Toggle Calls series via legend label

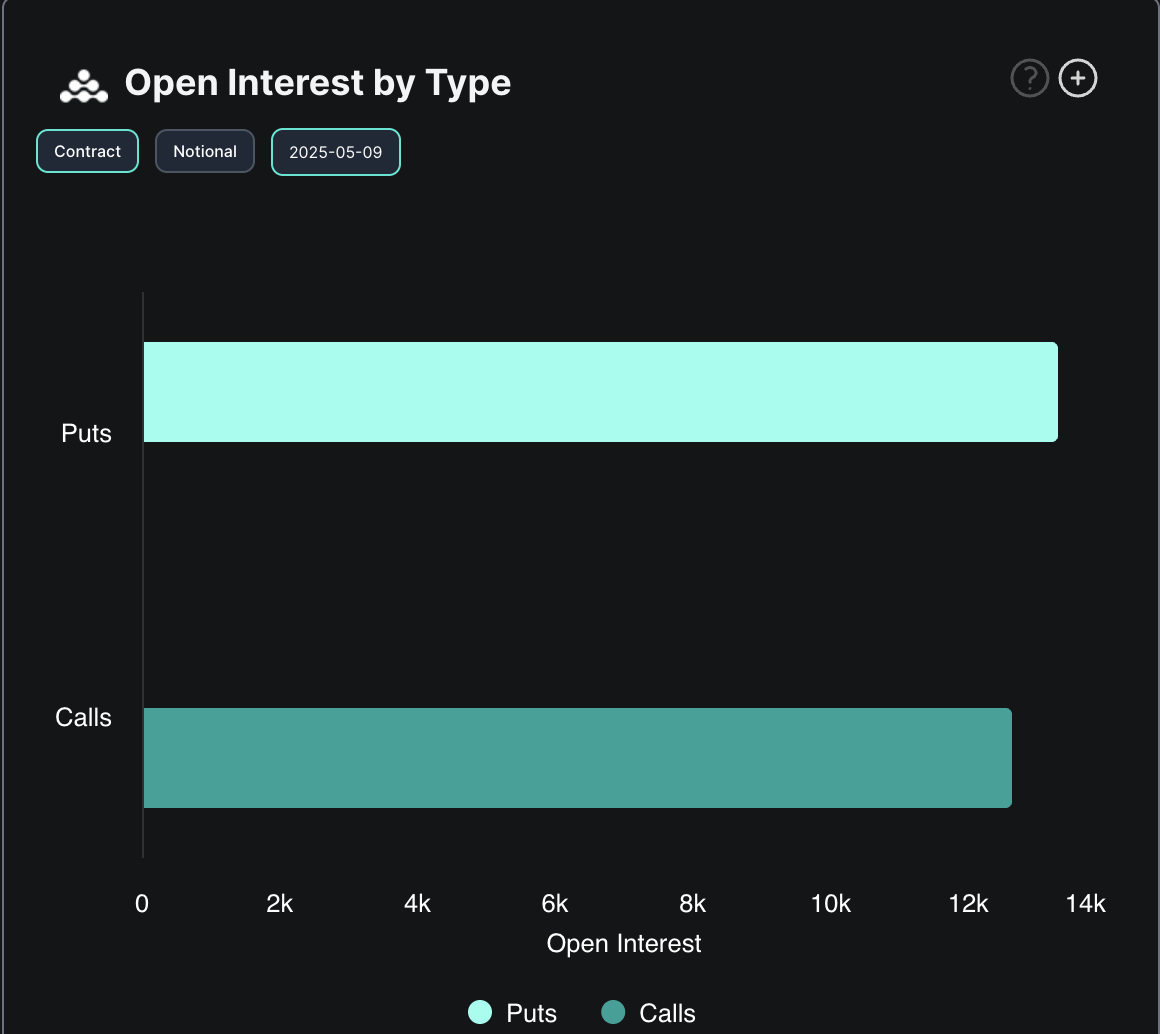[667, 1013]
